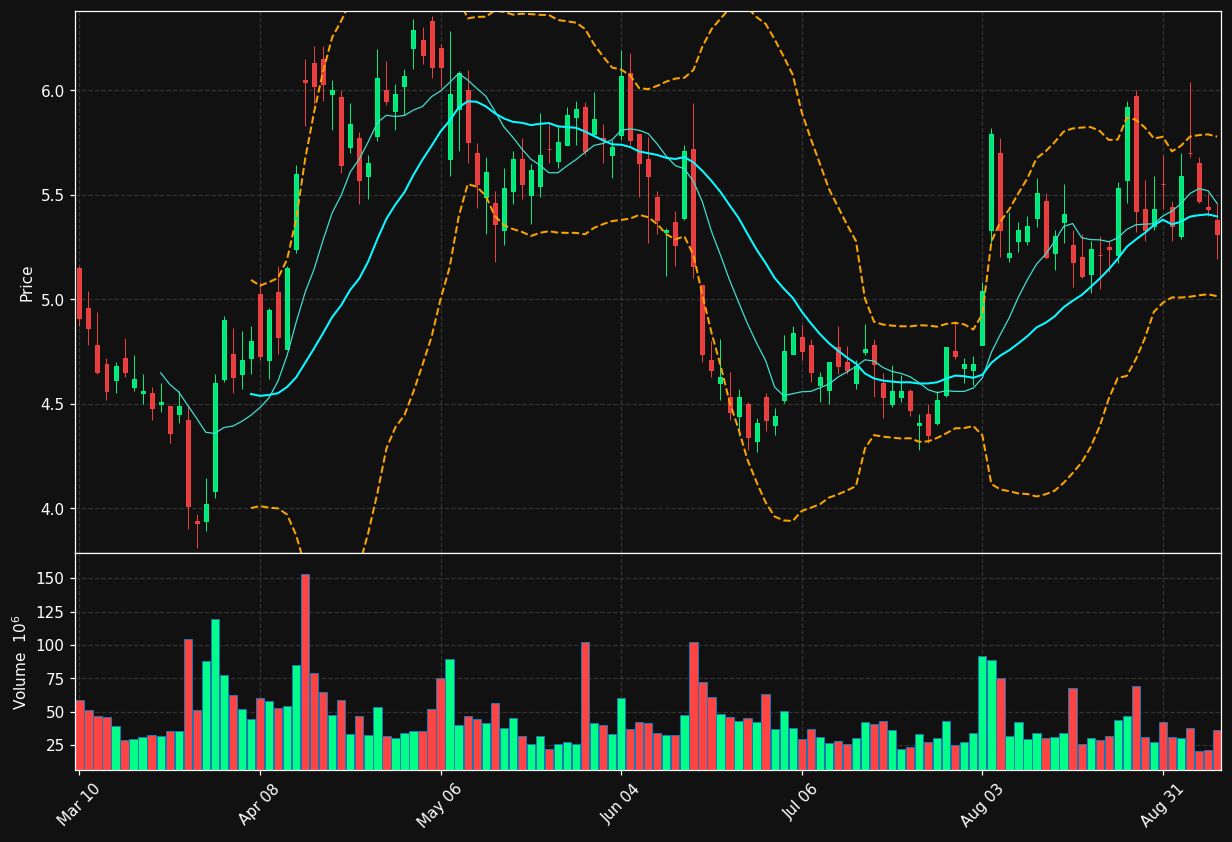Image resolution: width=1232 pixels, height=842 pixels.
Task: Select the 100 volume tick label
Action: point(52,646)
